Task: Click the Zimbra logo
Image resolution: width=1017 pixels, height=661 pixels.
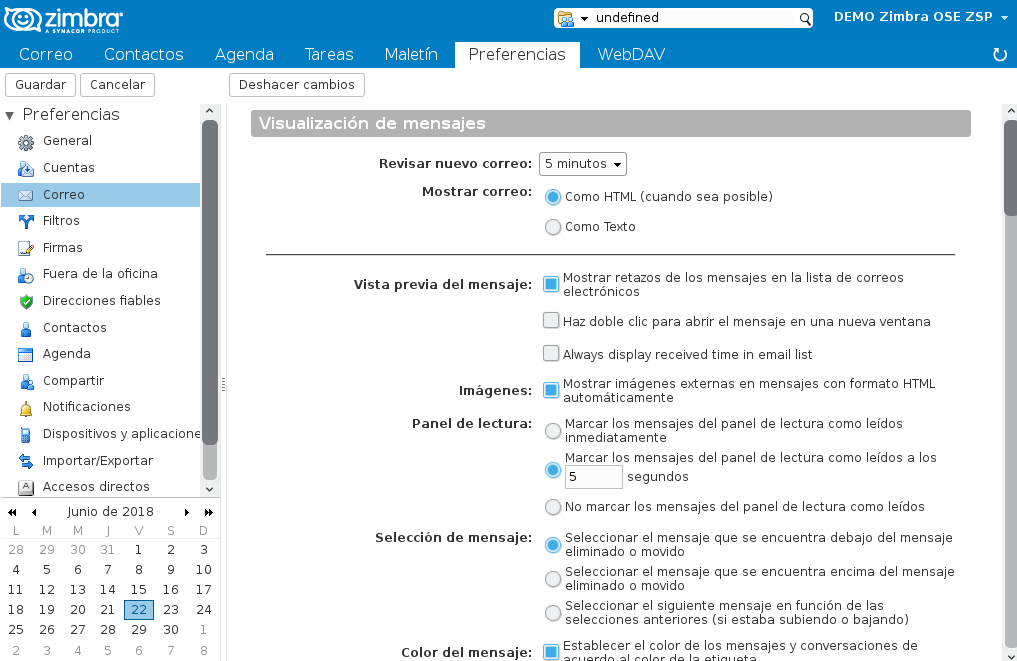Action: (x=63, y=19)
